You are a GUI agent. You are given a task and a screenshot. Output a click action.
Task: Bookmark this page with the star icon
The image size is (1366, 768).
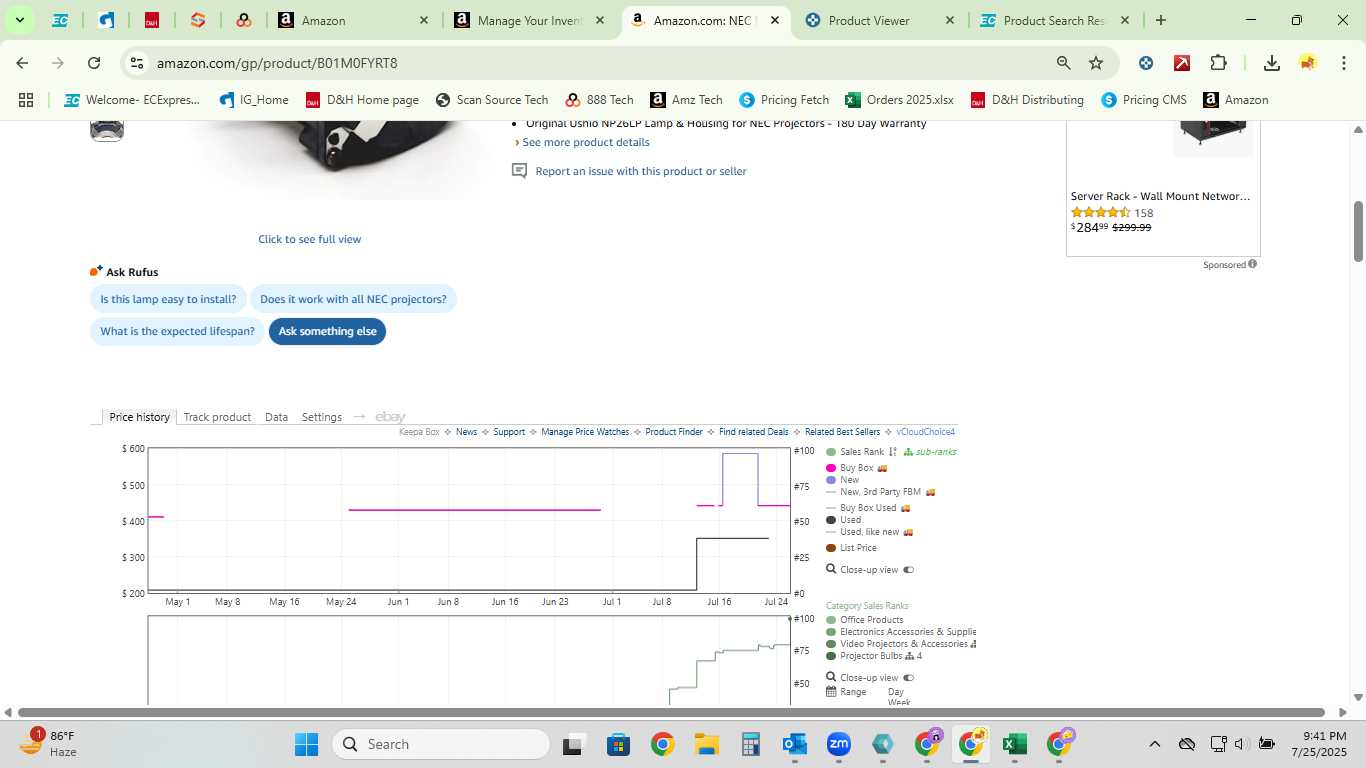(1096, 63)
